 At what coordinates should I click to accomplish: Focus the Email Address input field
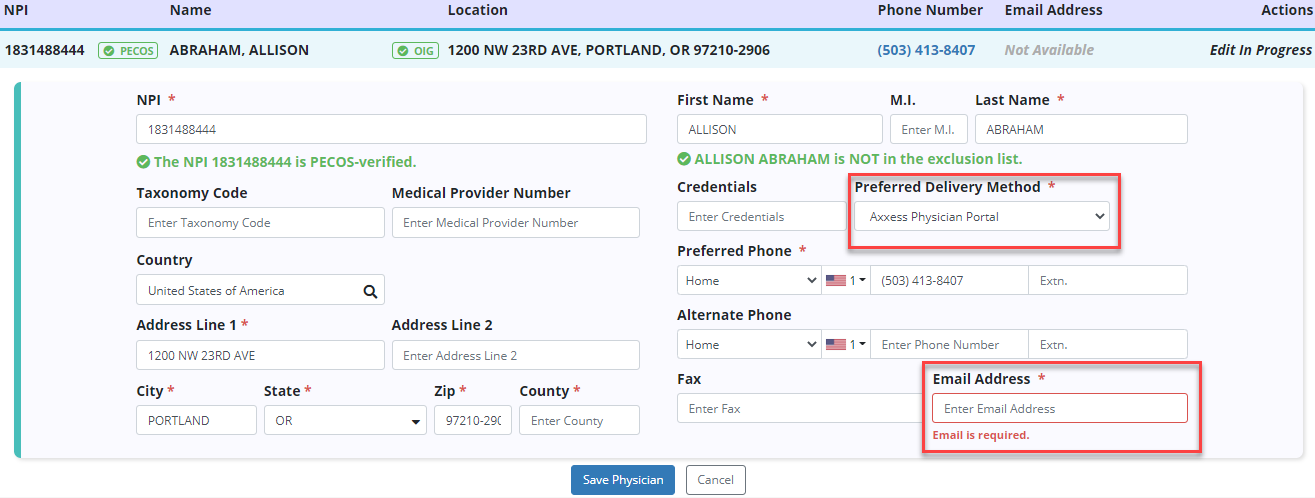click(1059, 409)
